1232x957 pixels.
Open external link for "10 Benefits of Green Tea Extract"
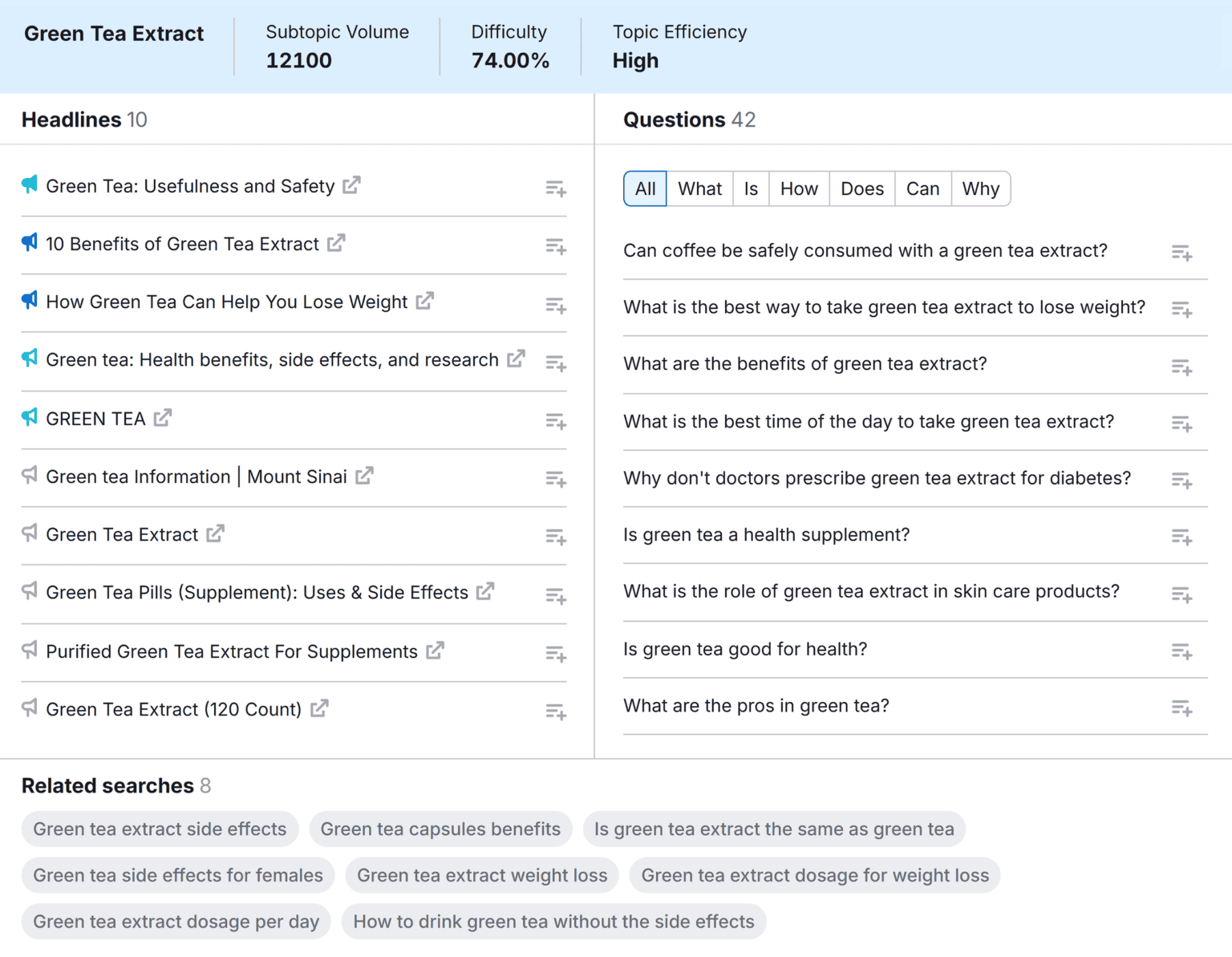[337, 242]
